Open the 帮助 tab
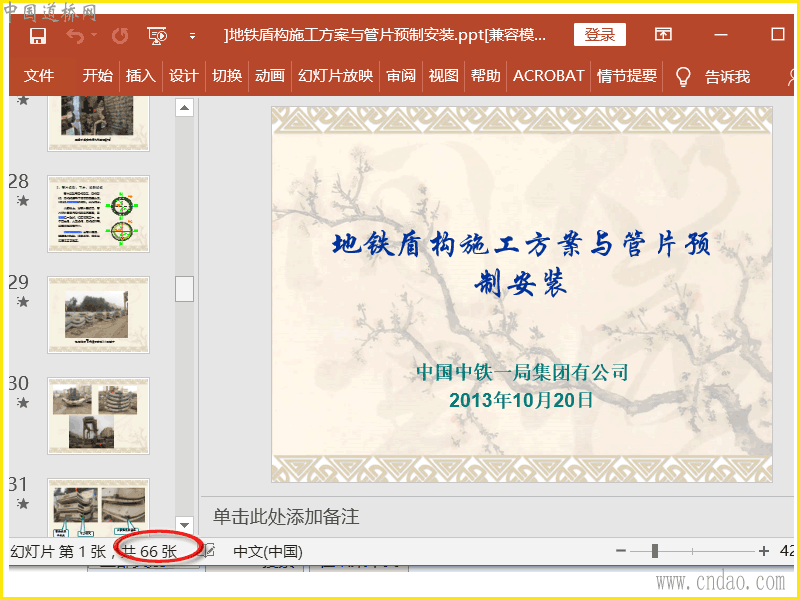This screenshot has height=600, width=800. [485, 76]
